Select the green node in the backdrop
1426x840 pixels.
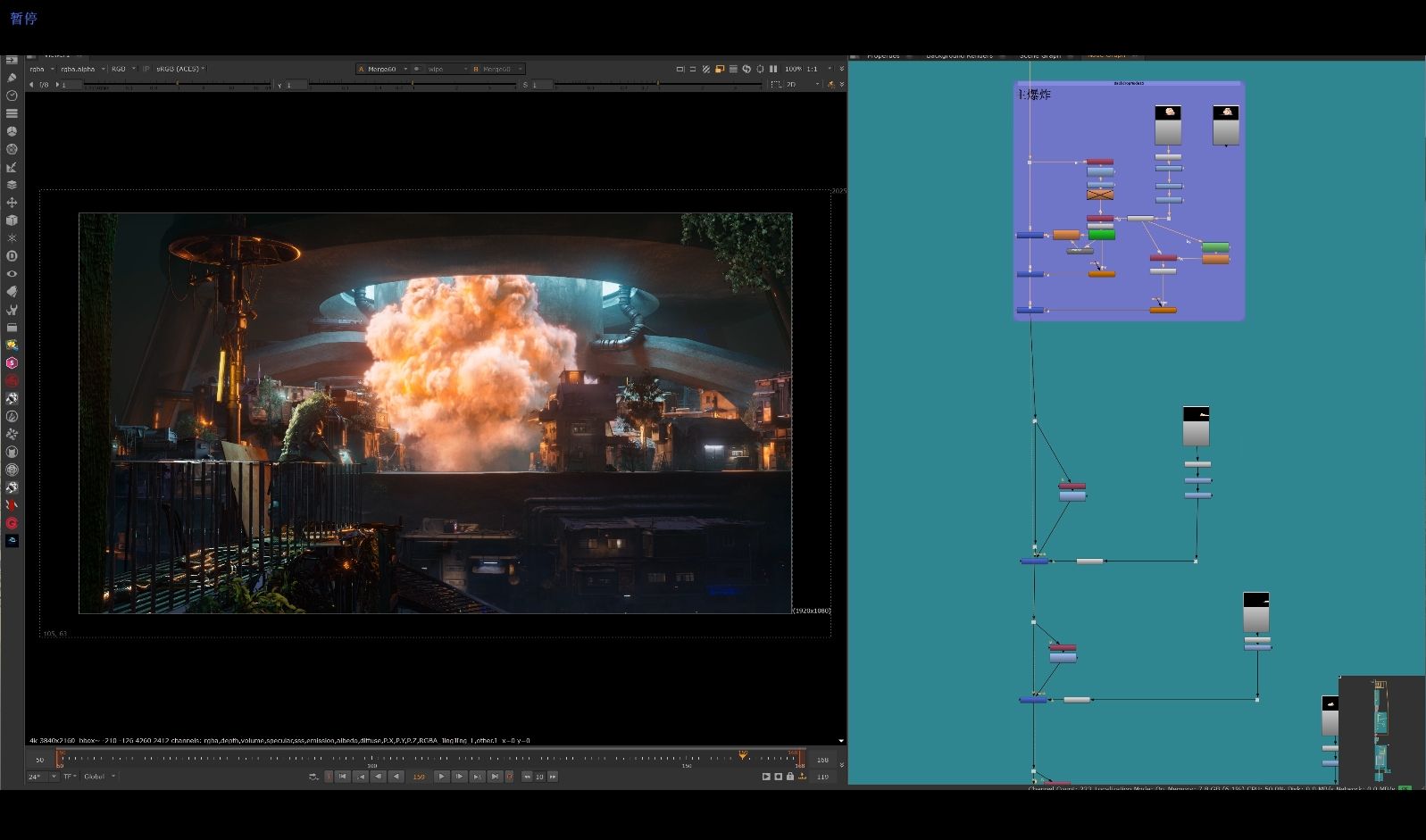(1102, 235)
